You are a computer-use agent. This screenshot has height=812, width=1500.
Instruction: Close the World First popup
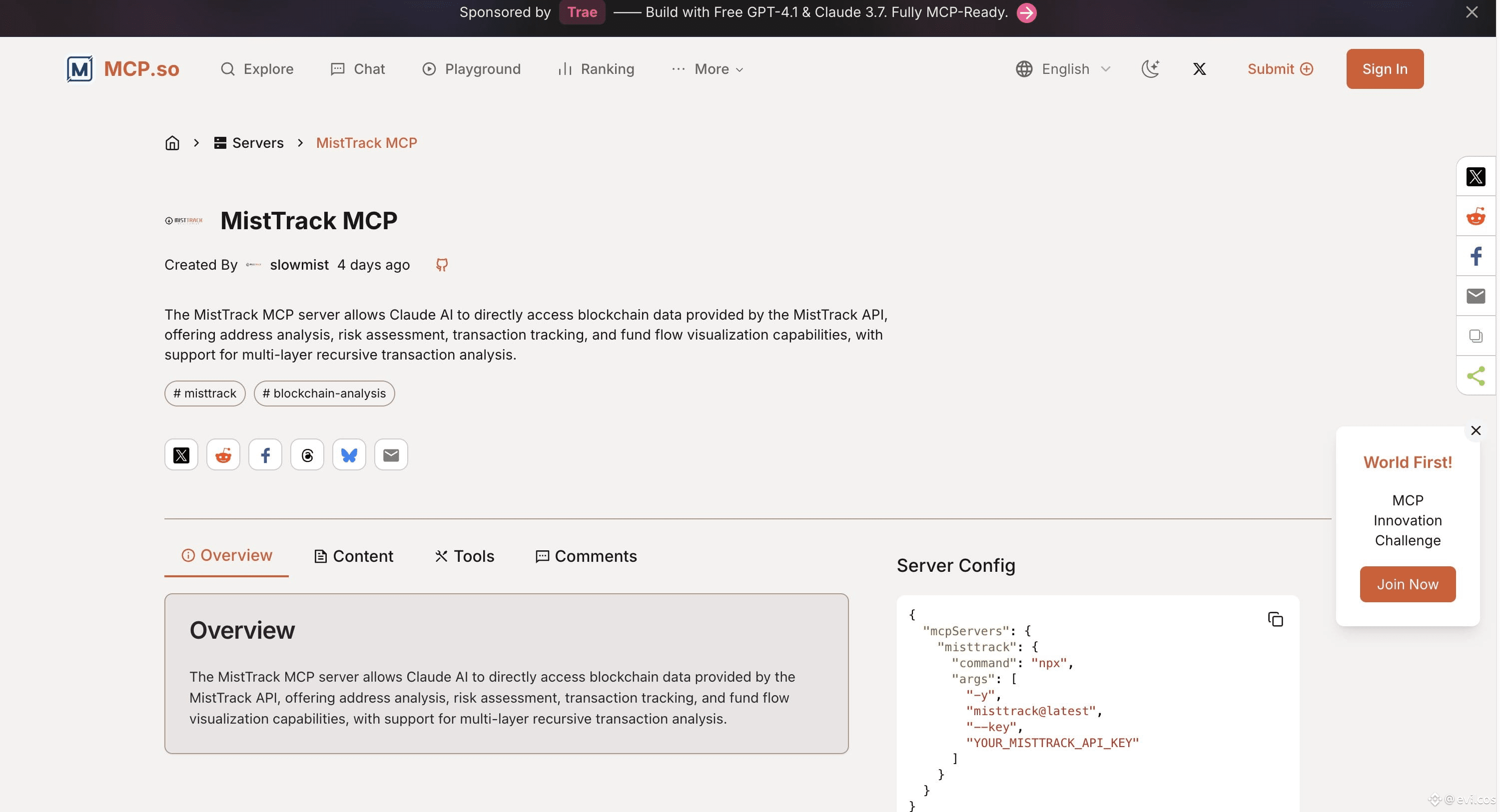[1476, 430]
